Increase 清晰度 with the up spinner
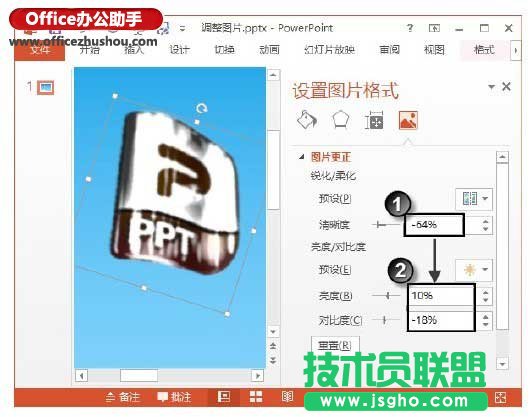The height and width of the screenshot is (417, 531). pyautogui.click(x=486, y=221)
